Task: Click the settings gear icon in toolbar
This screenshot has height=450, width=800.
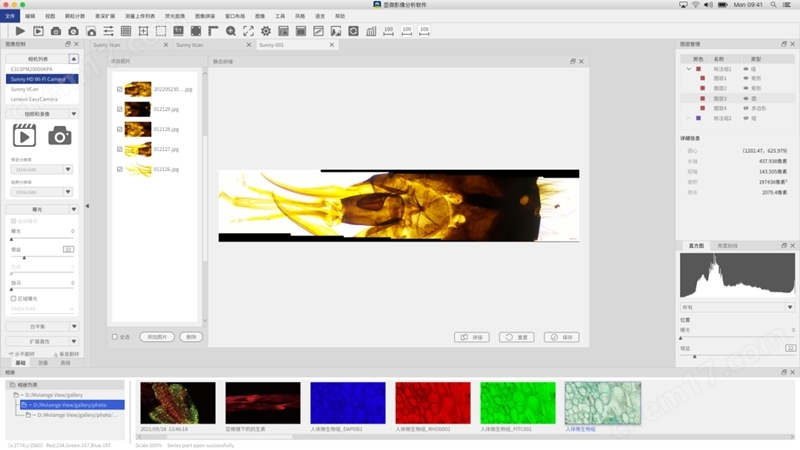Action: point(266,32)
